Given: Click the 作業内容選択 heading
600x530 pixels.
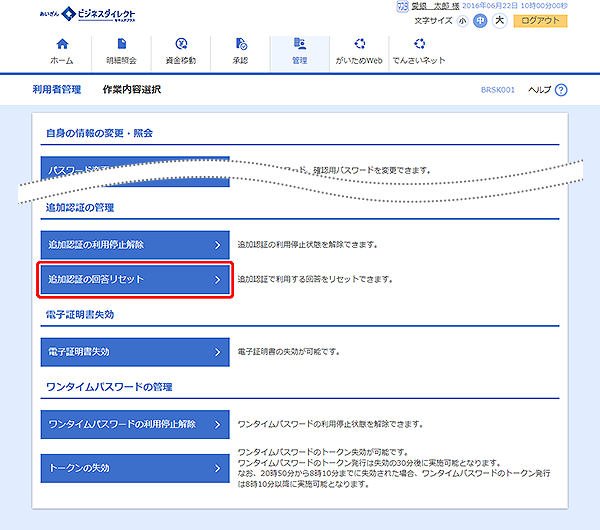Looking at the screenshot, I should click(x=132, y=90).
